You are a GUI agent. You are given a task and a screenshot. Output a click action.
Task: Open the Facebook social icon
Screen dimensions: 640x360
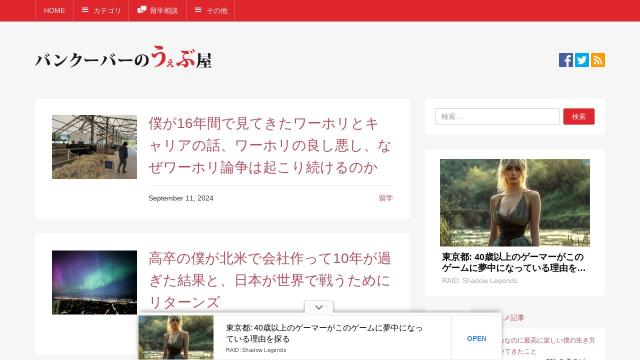(566, 60)
